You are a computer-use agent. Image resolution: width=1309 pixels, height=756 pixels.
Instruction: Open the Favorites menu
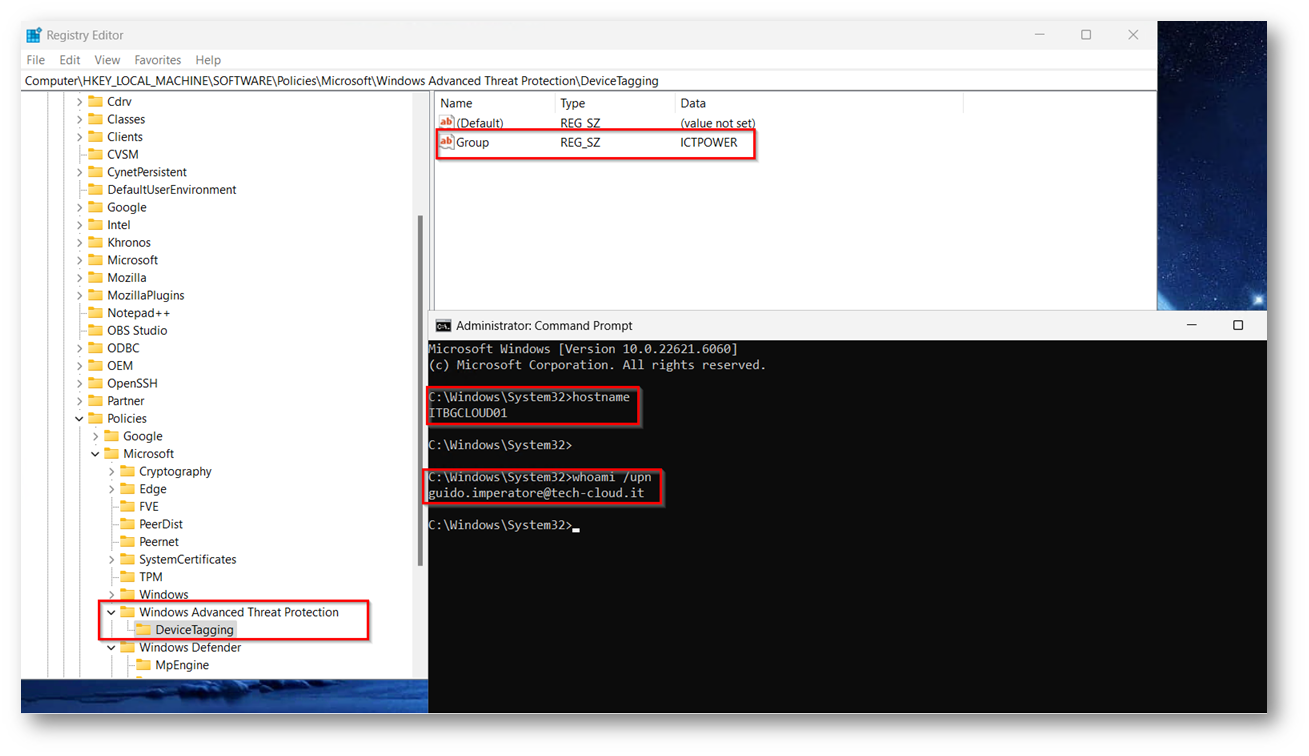tap(158, 60)
